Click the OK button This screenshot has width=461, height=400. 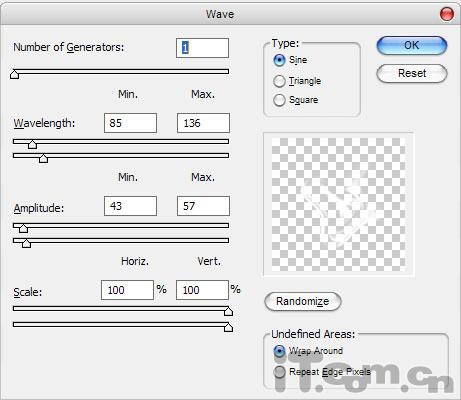click(412, 45)
